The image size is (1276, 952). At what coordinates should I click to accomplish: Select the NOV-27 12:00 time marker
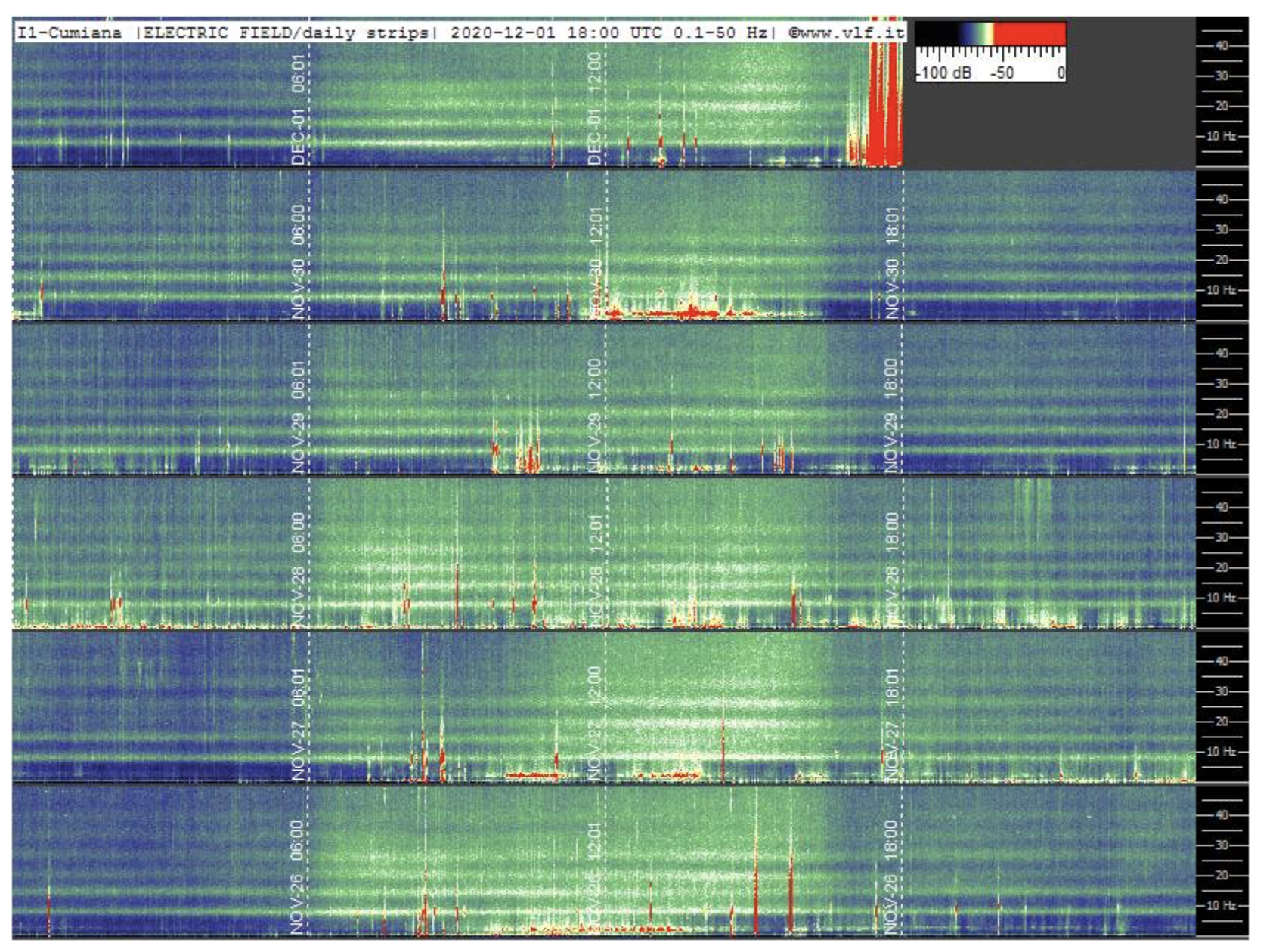coord(595,724)
